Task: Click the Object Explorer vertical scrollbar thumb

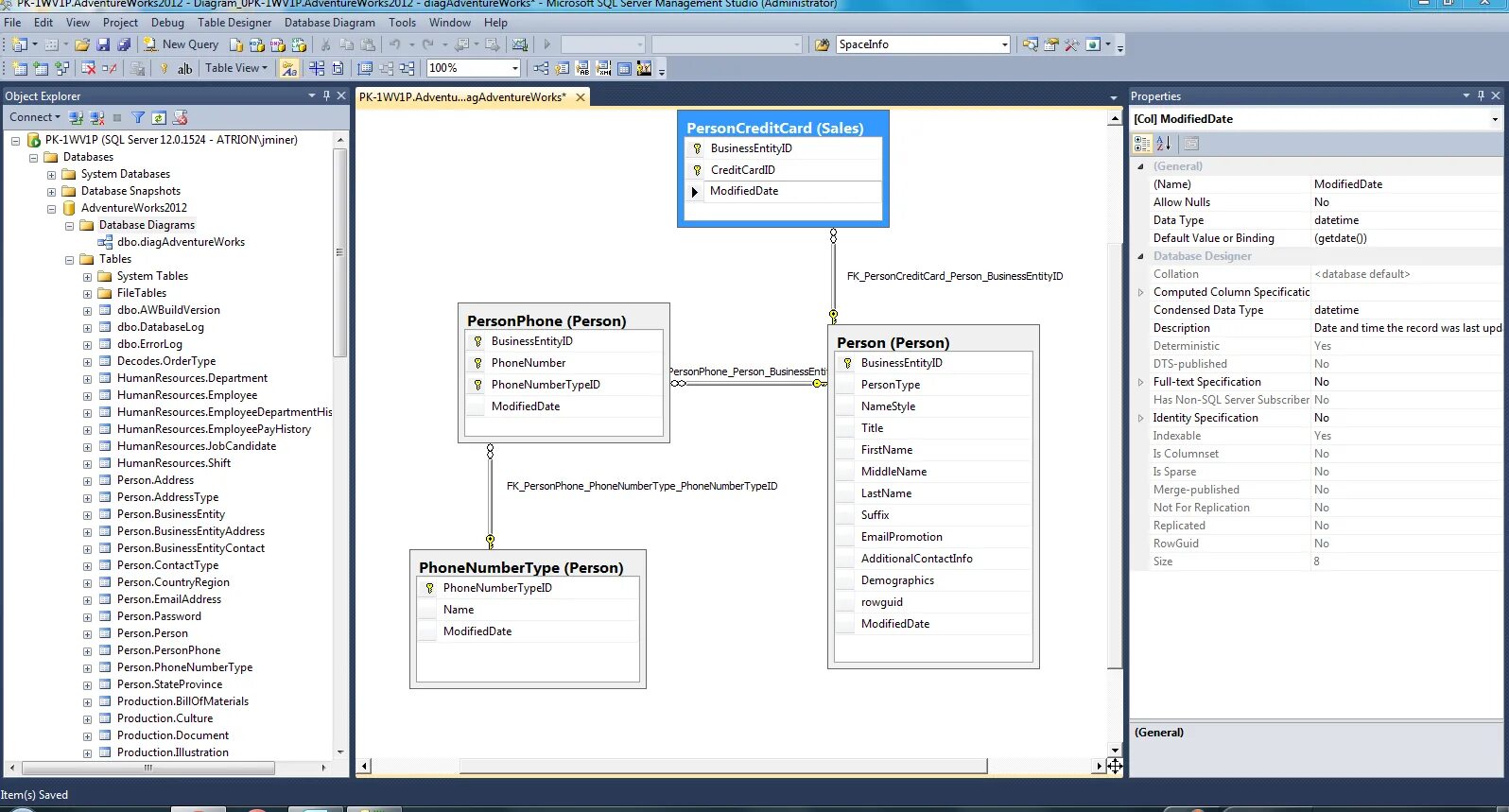Action: pos(340,252)
